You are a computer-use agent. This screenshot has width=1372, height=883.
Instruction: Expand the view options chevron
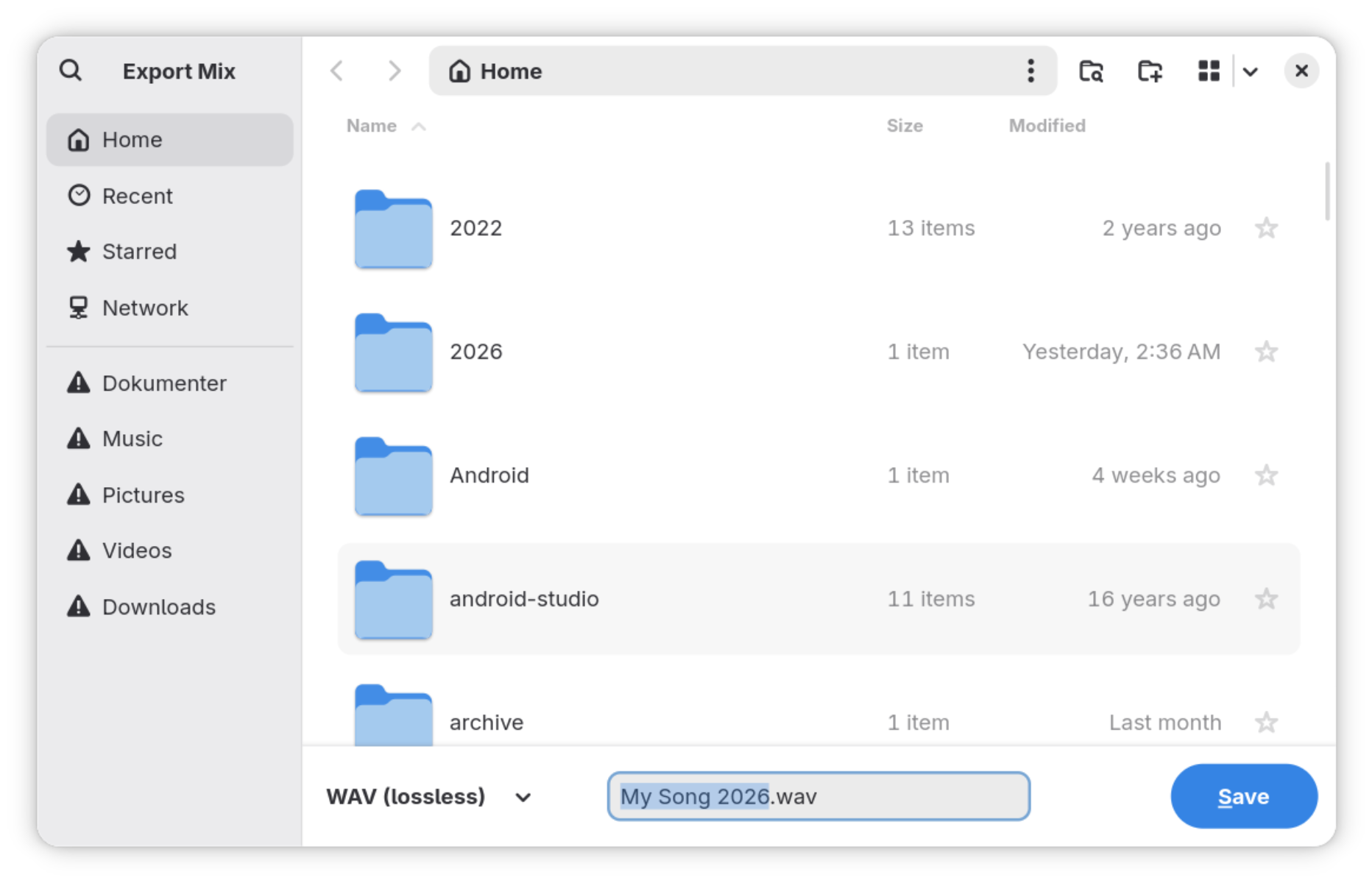tap(1250, 71)
